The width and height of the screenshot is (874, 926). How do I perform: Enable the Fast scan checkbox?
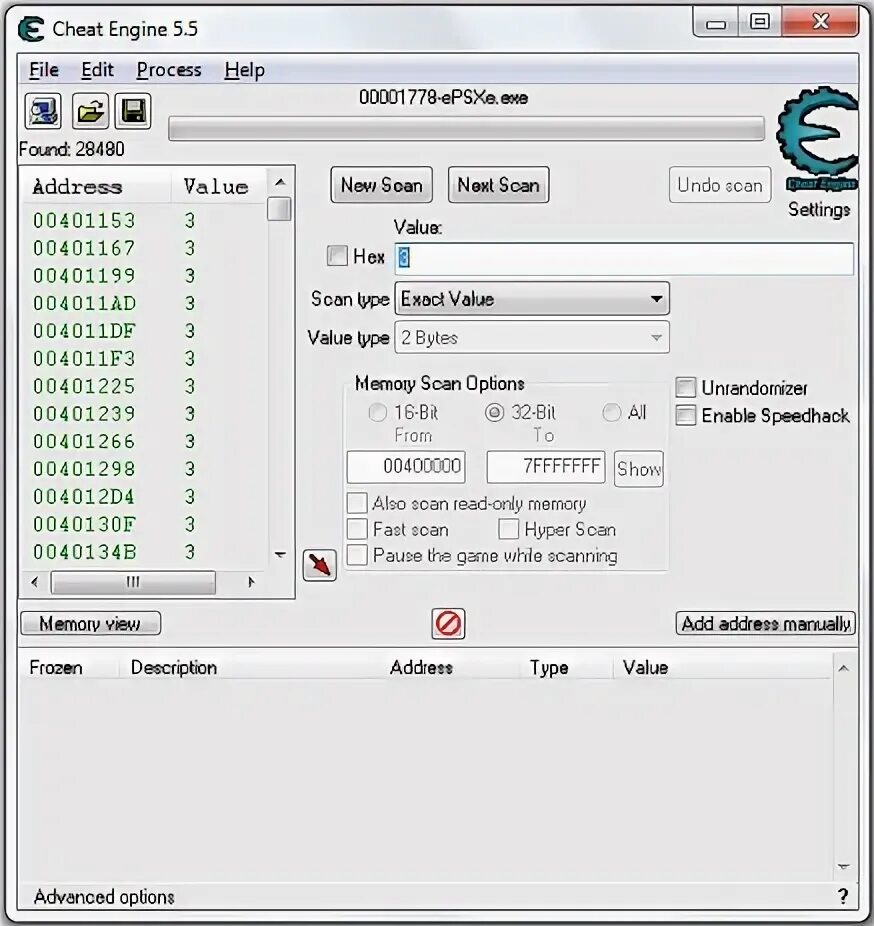tap(357, 529)
